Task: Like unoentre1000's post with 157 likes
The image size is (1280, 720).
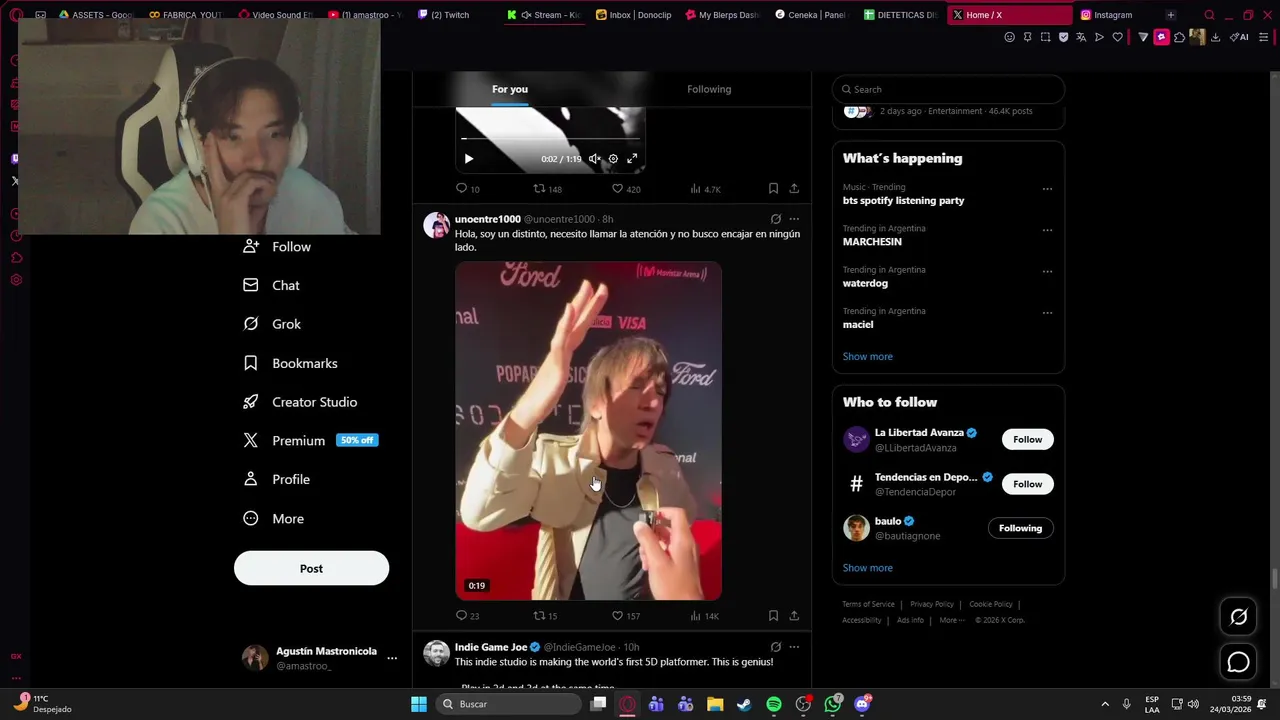Action: [626, 616]
